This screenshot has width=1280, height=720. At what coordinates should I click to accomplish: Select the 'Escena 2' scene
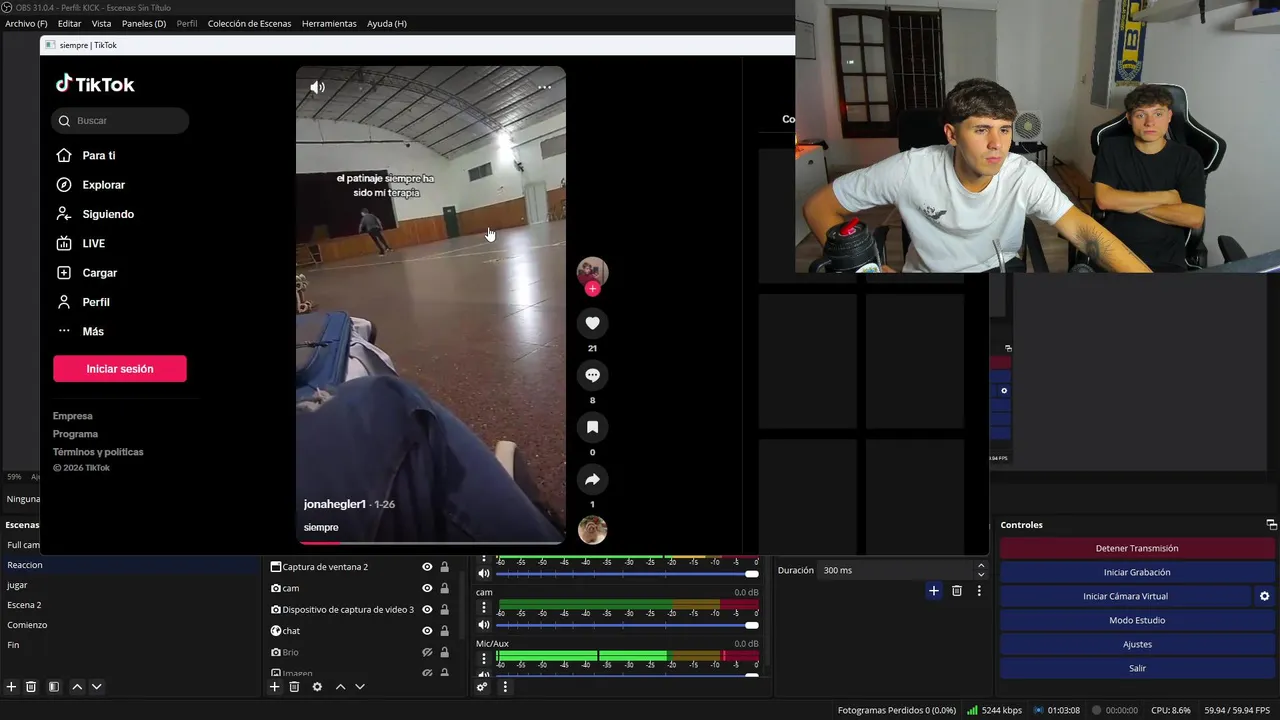click(x=130, y=605)
